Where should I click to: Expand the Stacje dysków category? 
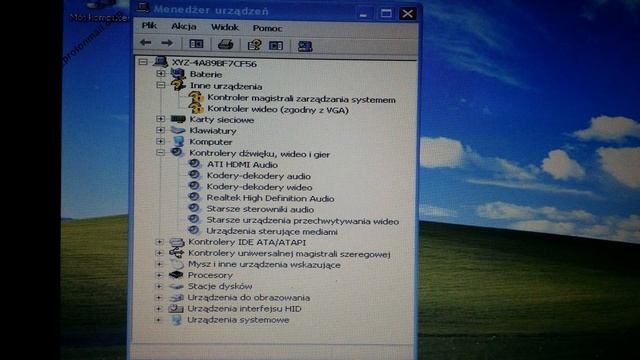(159, 286)
